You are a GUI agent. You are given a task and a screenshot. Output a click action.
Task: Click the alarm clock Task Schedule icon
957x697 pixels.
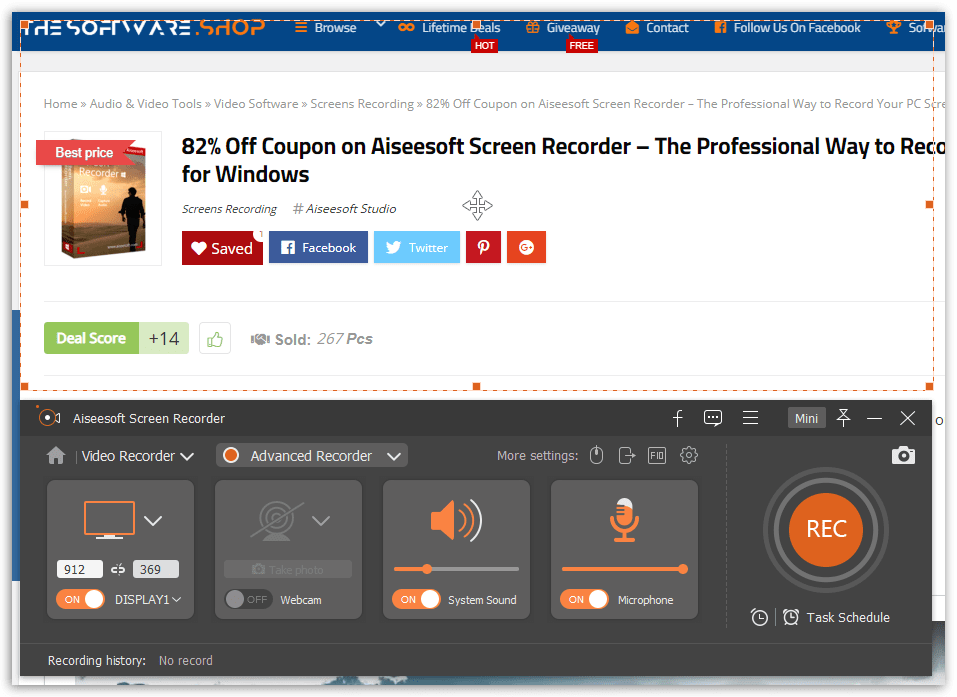[x=791, y=618]
